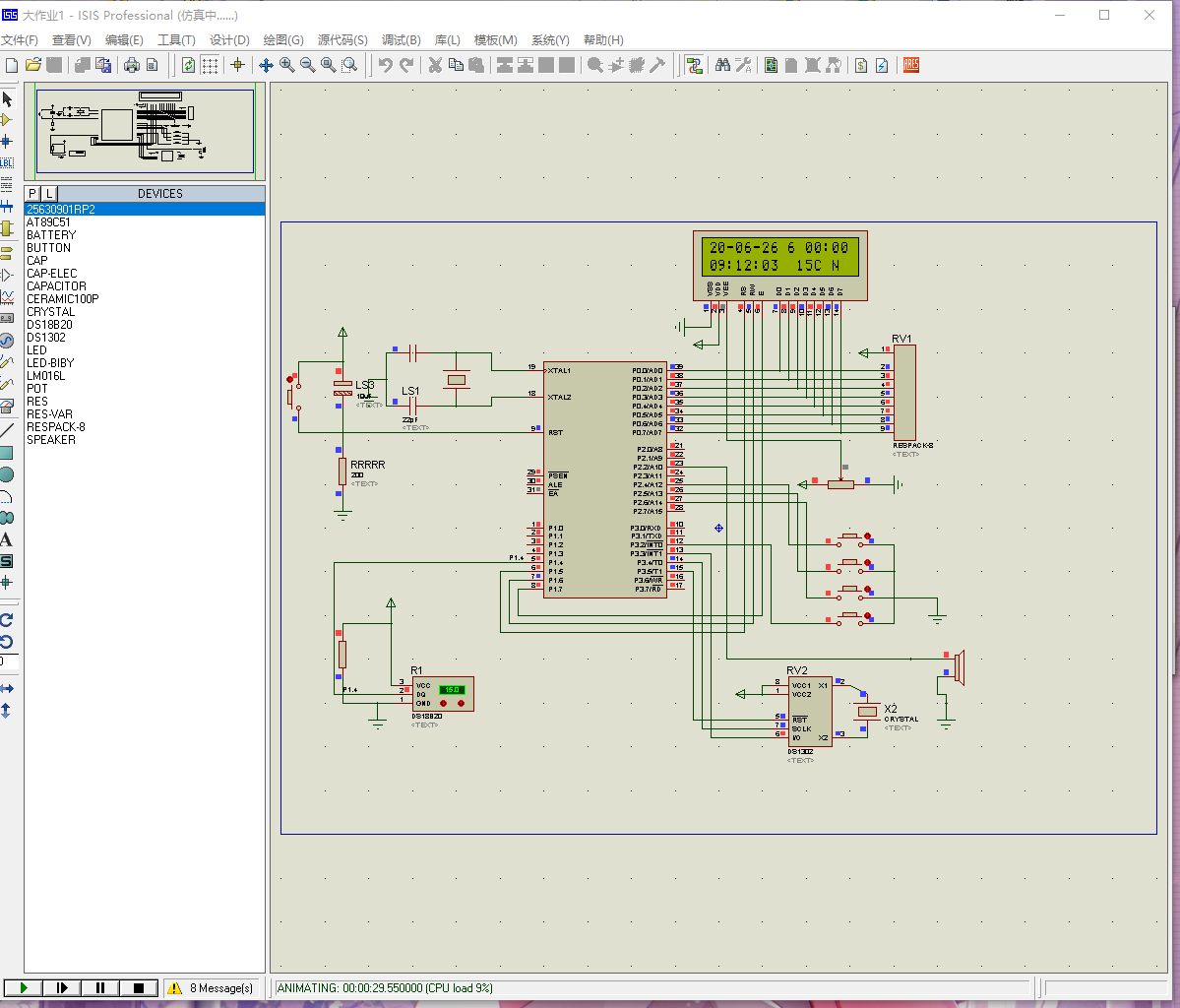Viewport: 1180px width, 1008px height.
Task: Select the 2D text 'A' tool
Action: pyautogui.click(x=7, y=539)
